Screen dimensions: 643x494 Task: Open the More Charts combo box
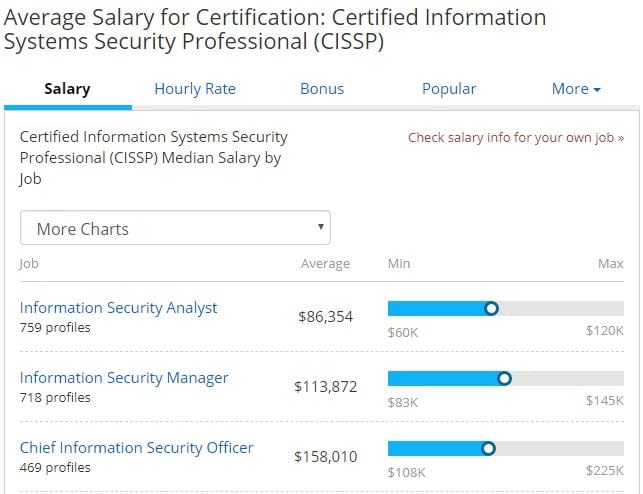[176, 228]
